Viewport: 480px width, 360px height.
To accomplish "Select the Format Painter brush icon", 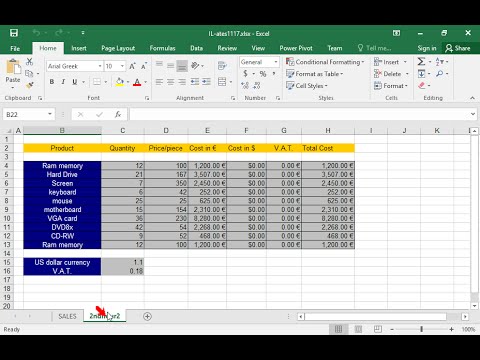I will pos(30,85).
